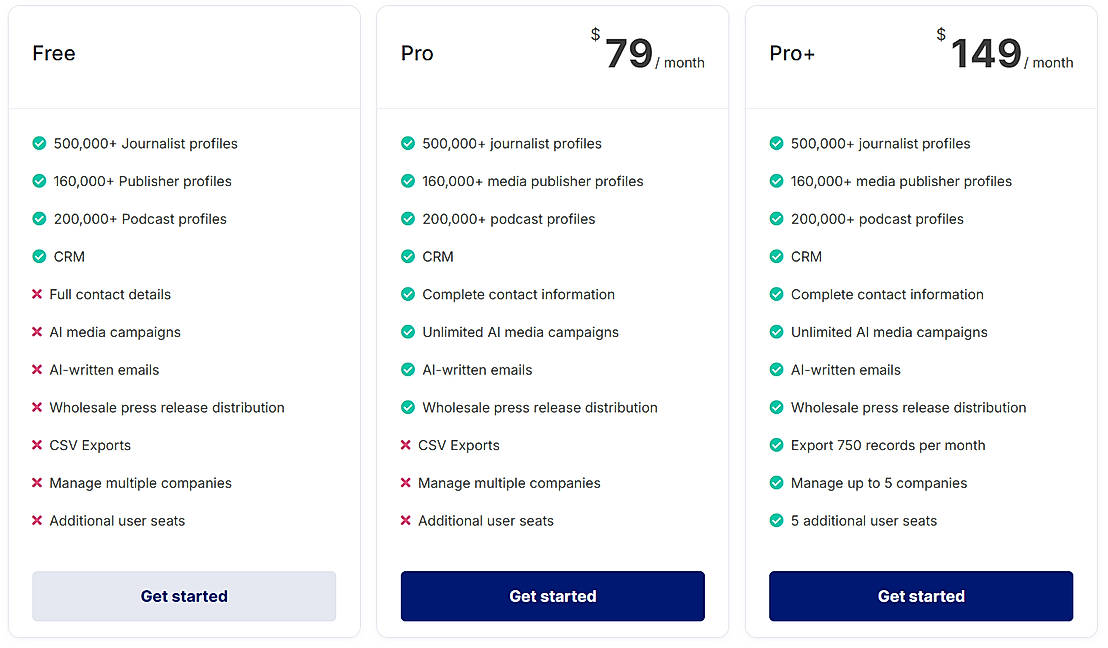Click green check beside 5 additional user seats
The width and height of the screenshot is (1108, 648).
(x=776, y=521)
